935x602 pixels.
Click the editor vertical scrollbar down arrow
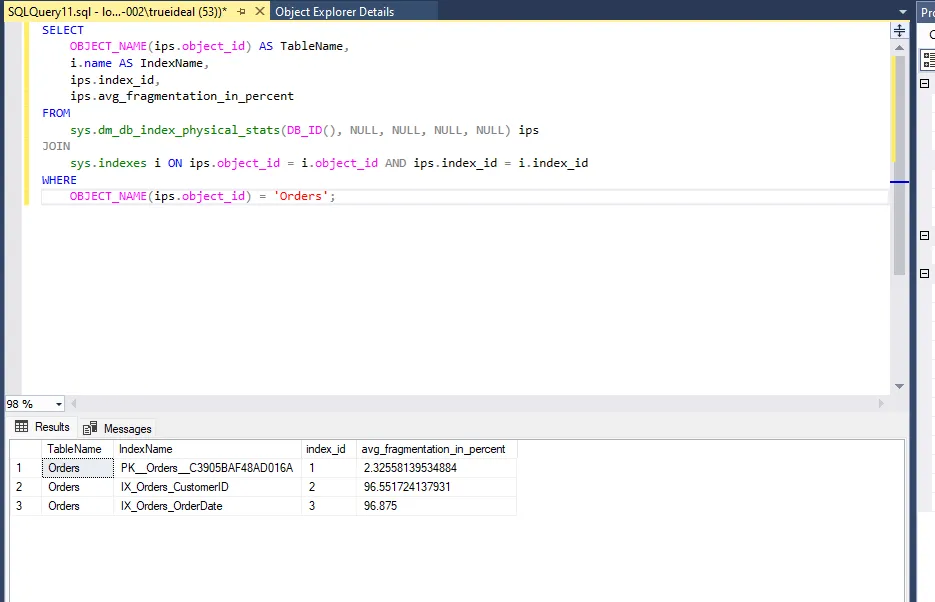899,386
